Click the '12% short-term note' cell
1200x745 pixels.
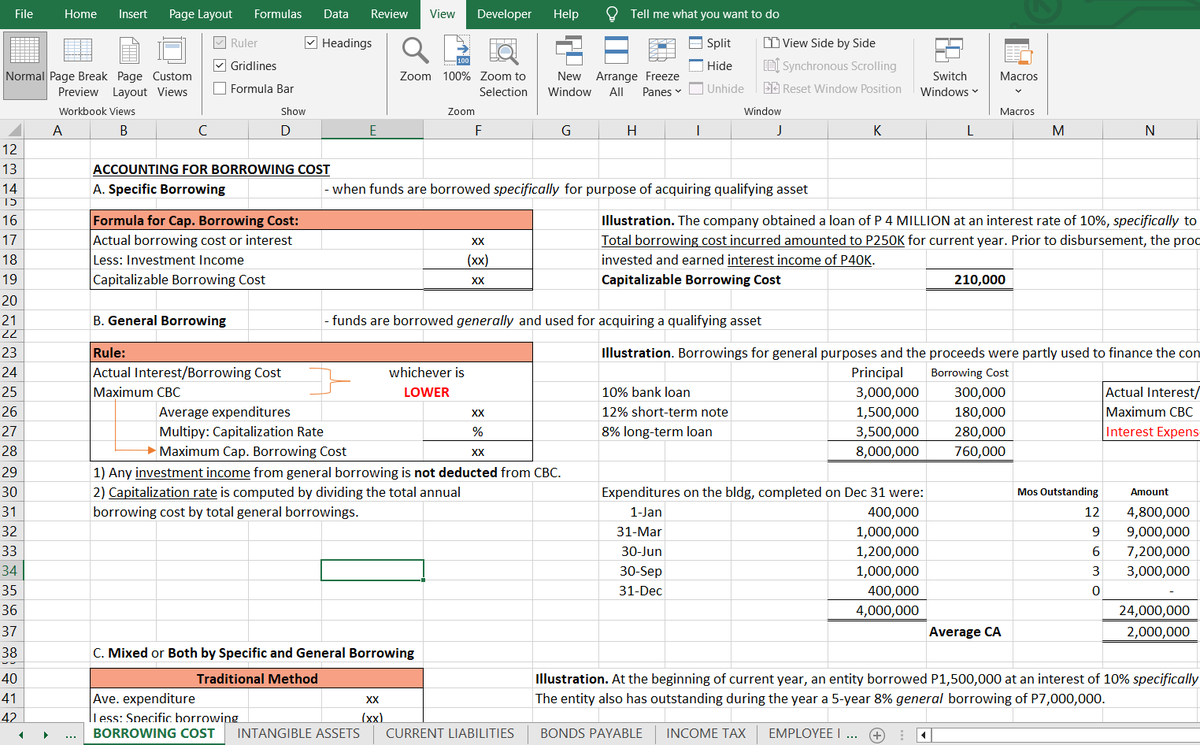[664, 412]
